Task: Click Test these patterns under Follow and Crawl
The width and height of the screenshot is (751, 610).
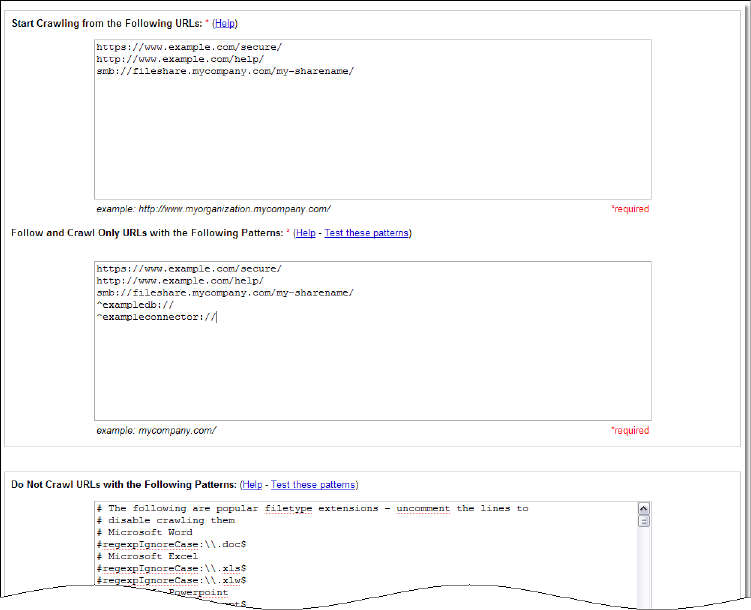Action: pyautogui.click(x=366, y=233)
